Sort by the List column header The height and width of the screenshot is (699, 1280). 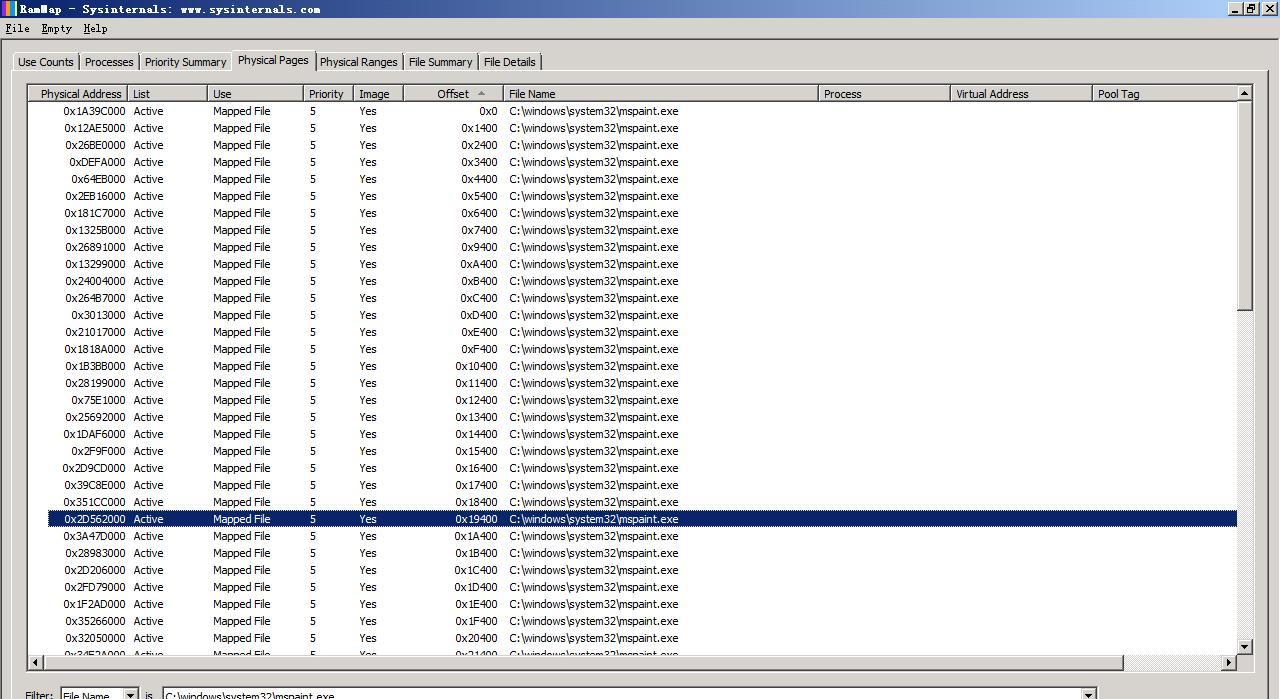tap(168, 94)
